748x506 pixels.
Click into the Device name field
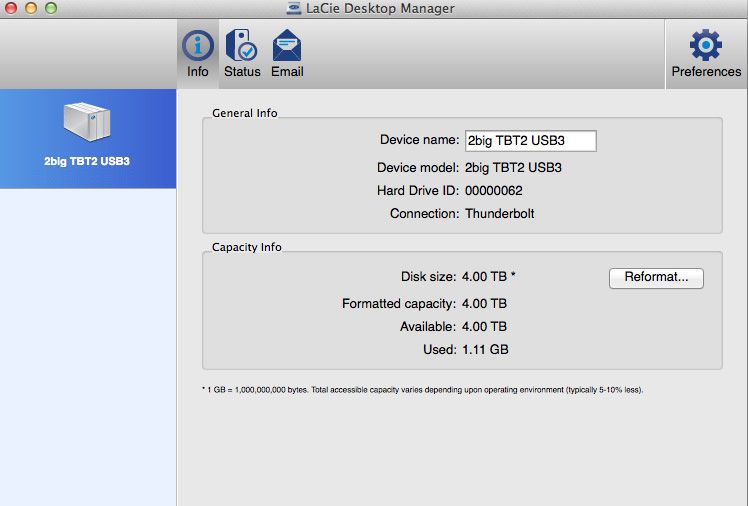click(x=530, y=141)
